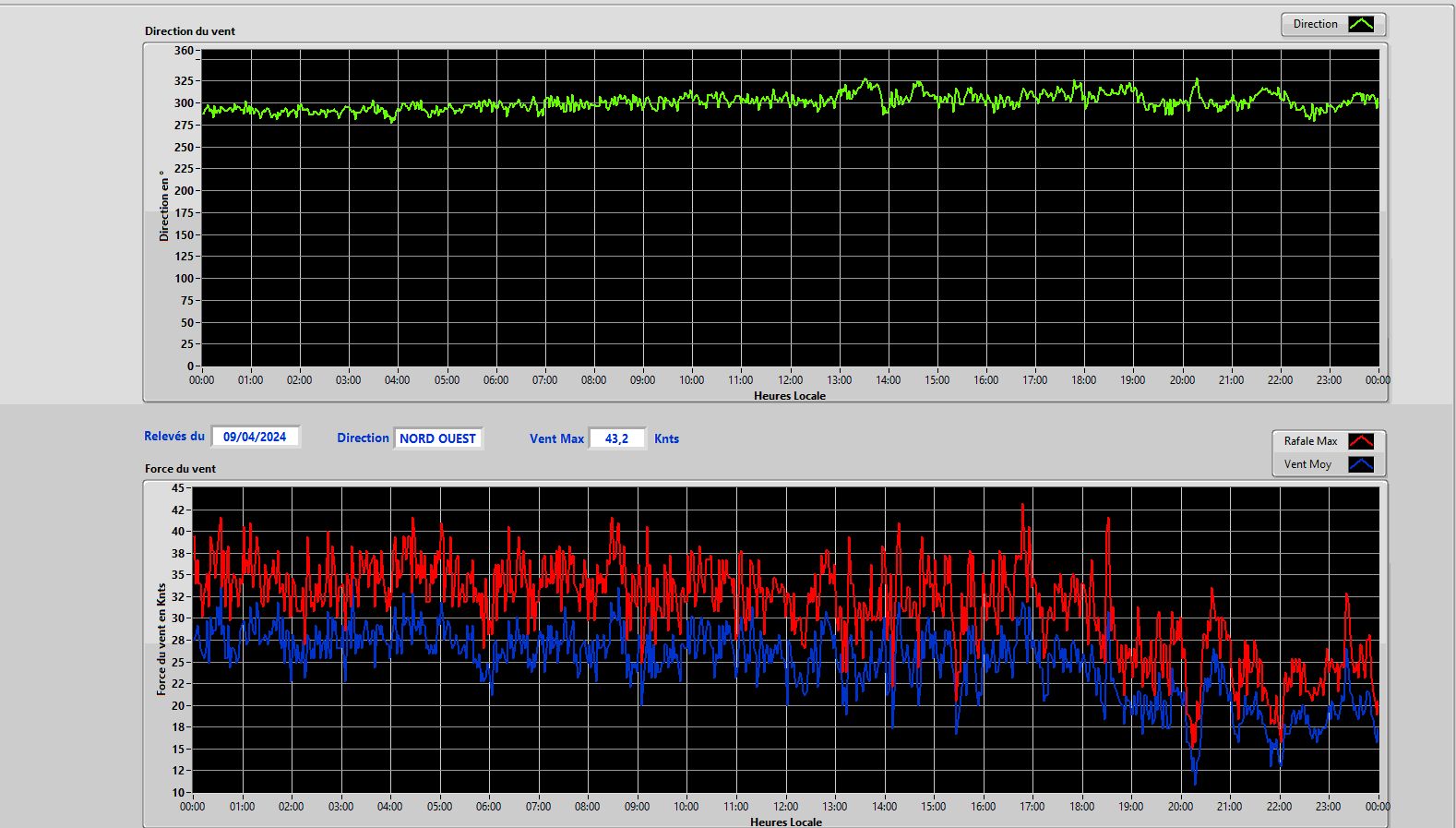This screenshot has height=828, width=1456.
Task: Click the Rafale Max legend label
Action: point(1310,441)
